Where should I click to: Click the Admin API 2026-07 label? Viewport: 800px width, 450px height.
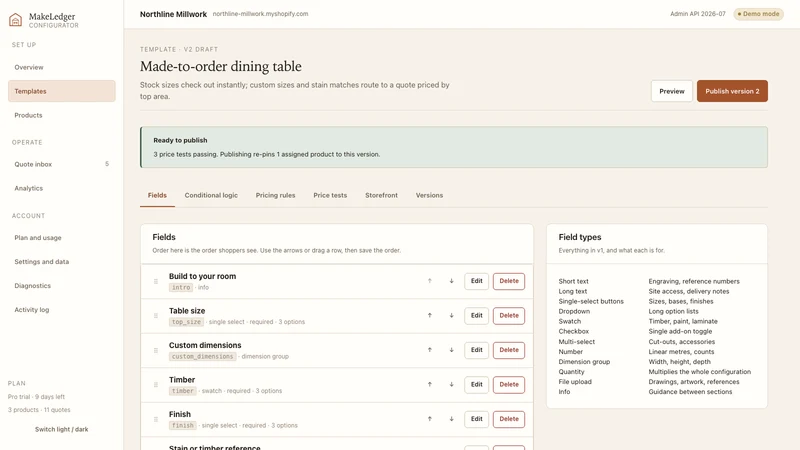[697, 14]
